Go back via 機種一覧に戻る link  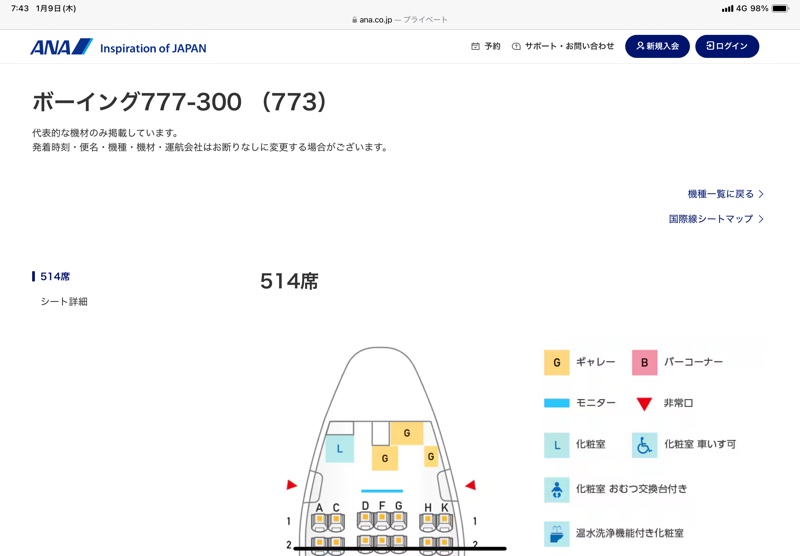coord(726,194)
